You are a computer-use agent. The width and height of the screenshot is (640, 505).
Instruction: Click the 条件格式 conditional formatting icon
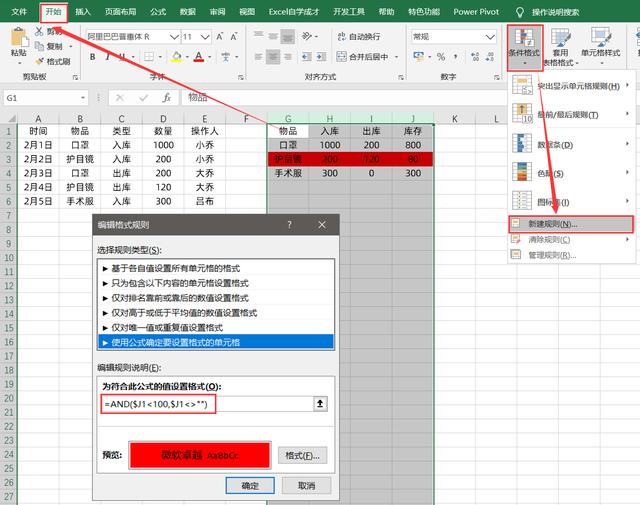[x=524, y=45]
